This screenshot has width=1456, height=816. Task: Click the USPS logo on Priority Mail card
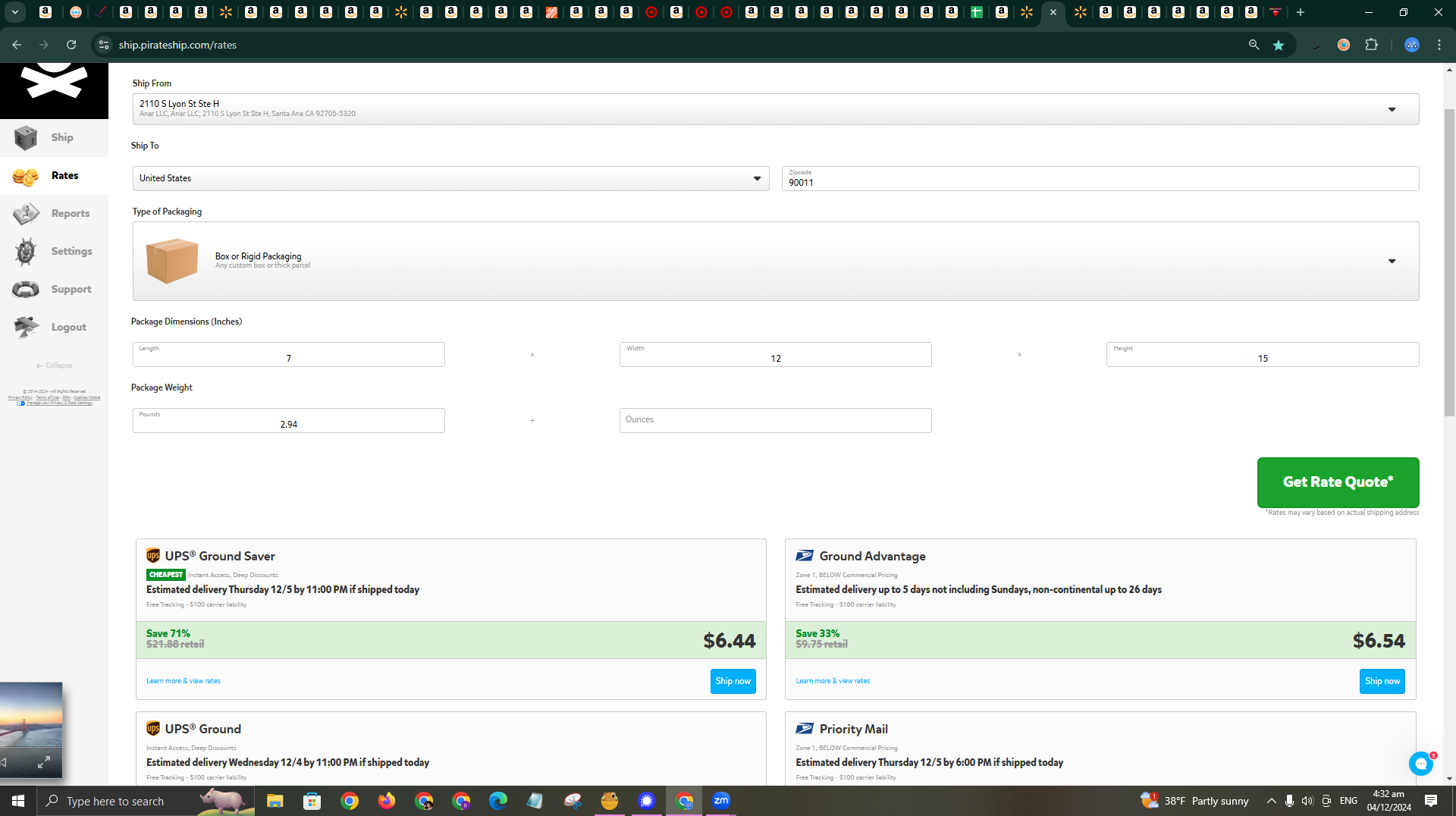(x=805, y=729)
